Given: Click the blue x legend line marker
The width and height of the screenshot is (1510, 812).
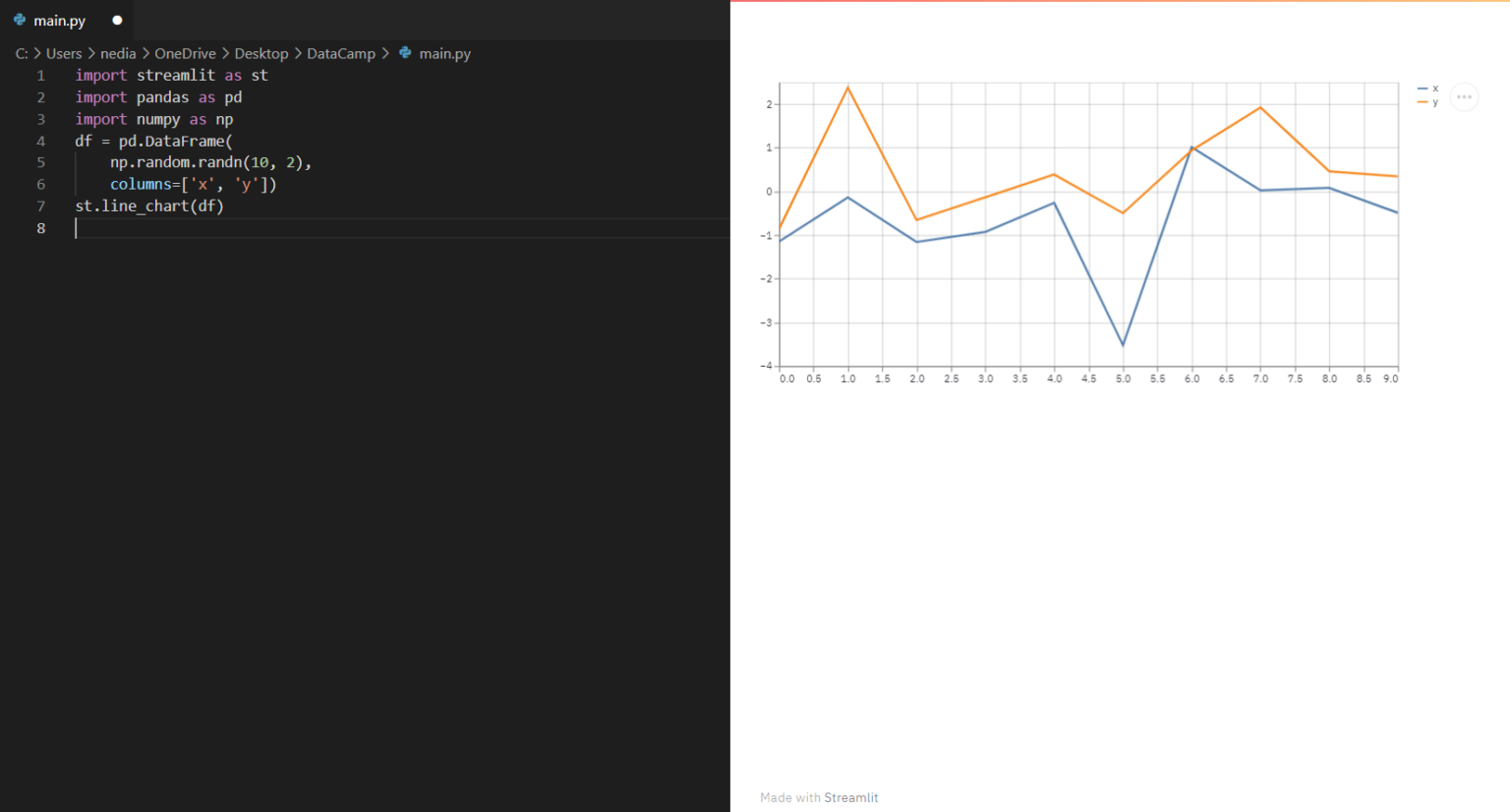Looking at the screenshot, I should (1422, 88).
